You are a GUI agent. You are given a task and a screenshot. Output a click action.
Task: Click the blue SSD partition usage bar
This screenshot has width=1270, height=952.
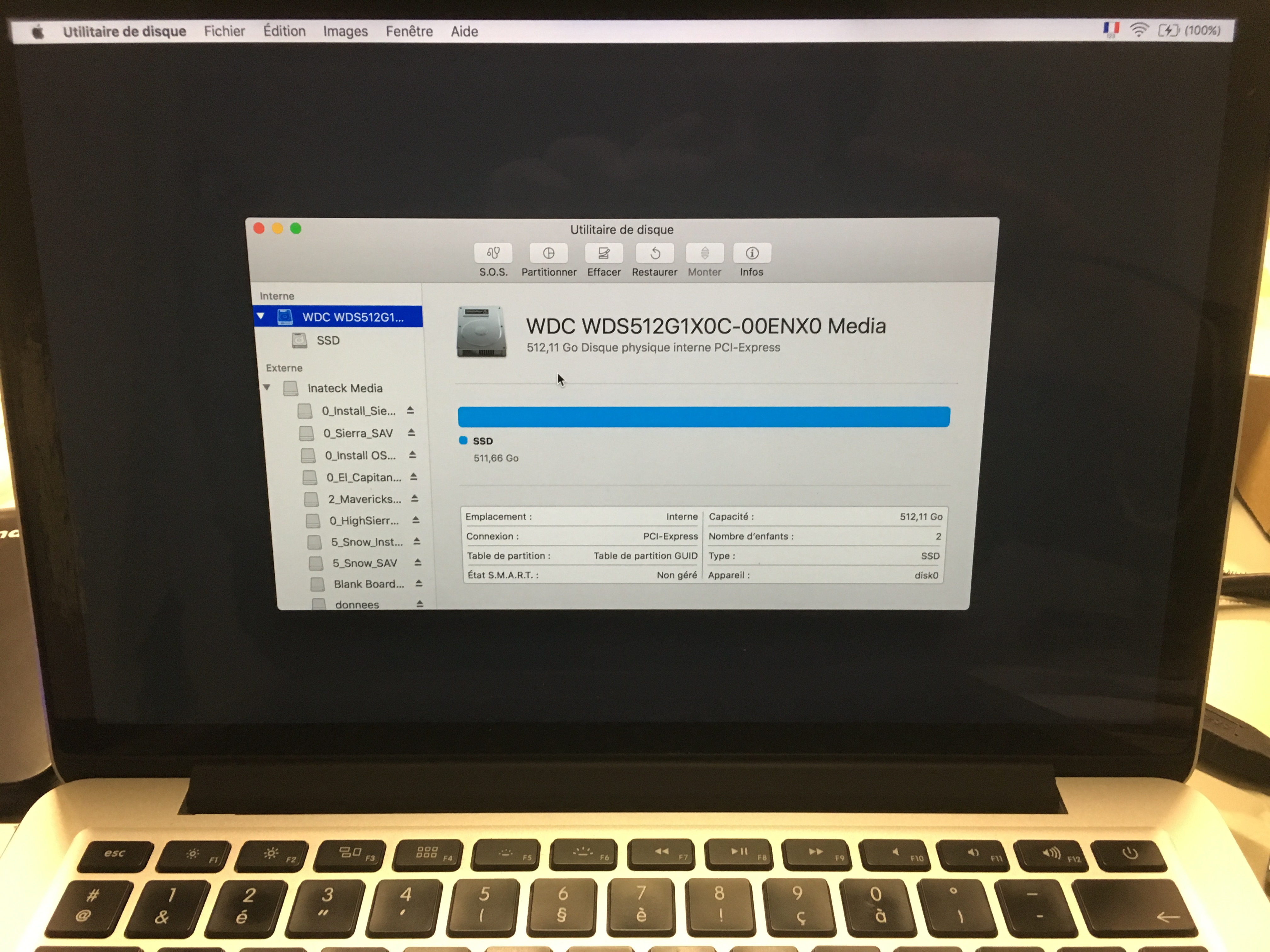pyautogui.click(x=704, y=416)
